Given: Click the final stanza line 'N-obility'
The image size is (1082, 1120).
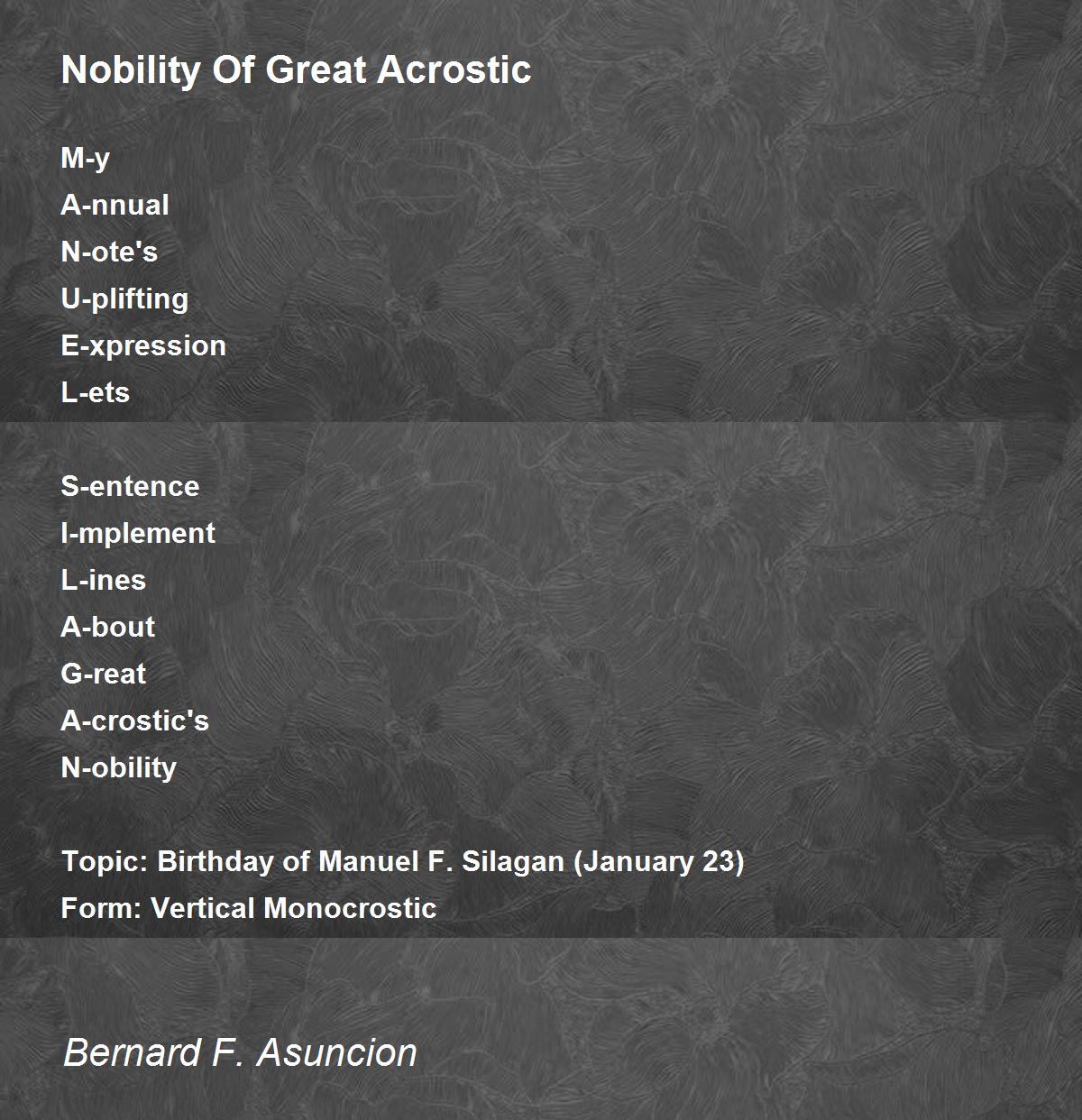Looking at the screenshot, I should [118, 768].
